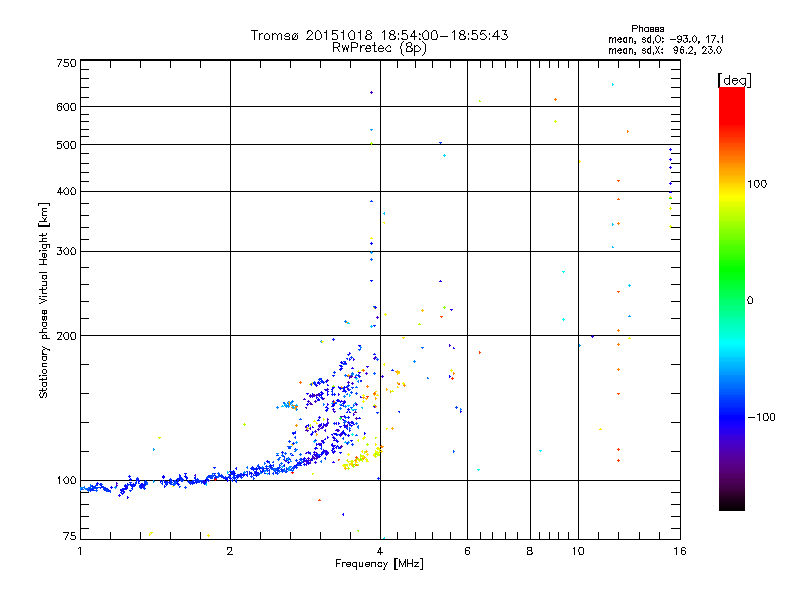800x600 pixels.
Task: Click the plot title 'Tromsø 20151018 18:54:00-18:55:43'
Action: (379, 35)
